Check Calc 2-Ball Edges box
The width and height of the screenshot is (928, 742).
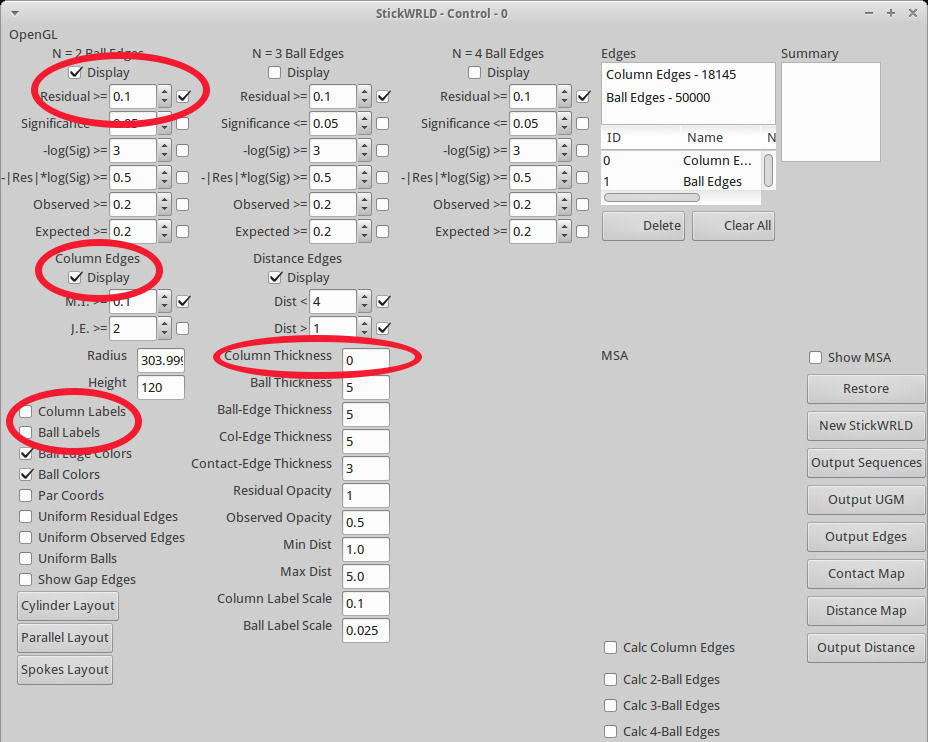[x=610, y=679]
